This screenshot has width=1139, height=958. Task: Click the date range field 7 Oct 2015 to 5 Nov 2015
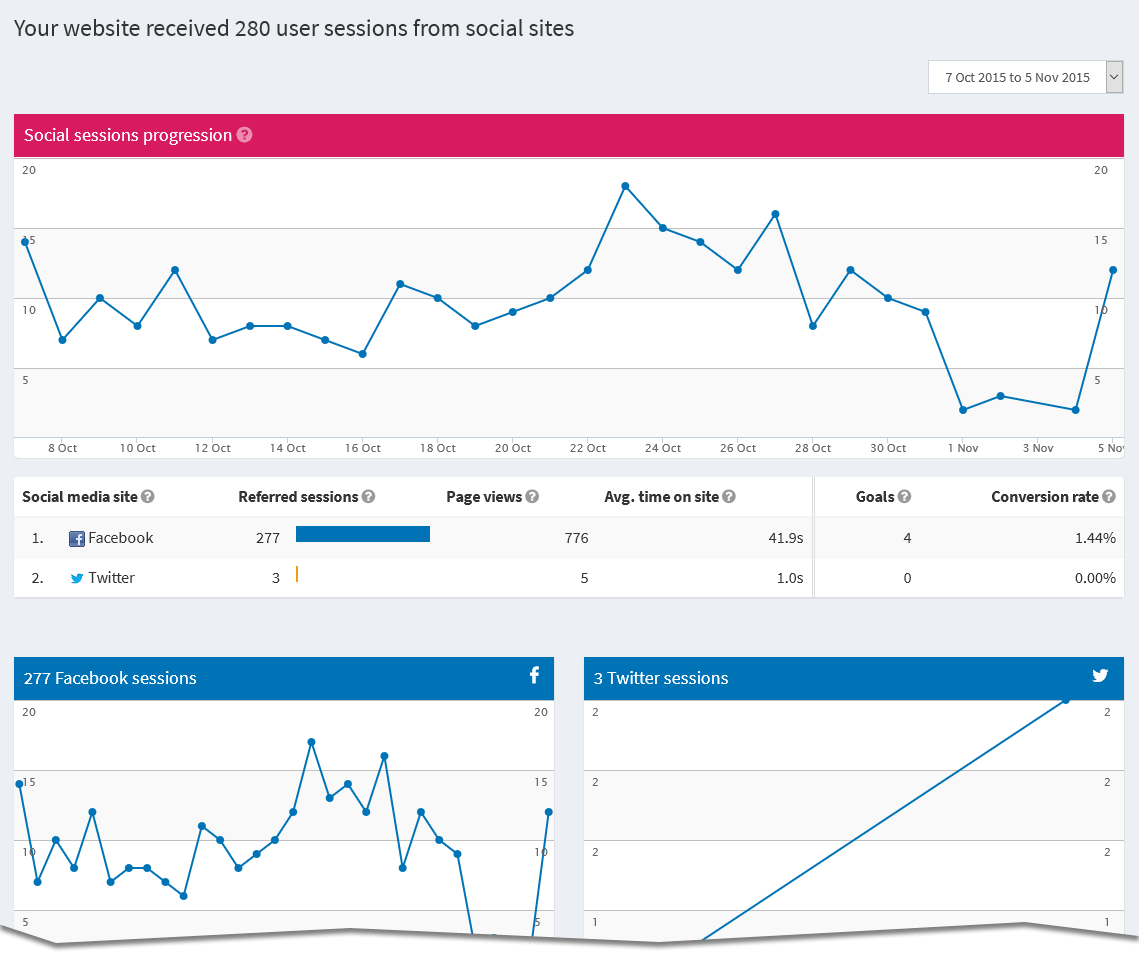click(1016, 77)
